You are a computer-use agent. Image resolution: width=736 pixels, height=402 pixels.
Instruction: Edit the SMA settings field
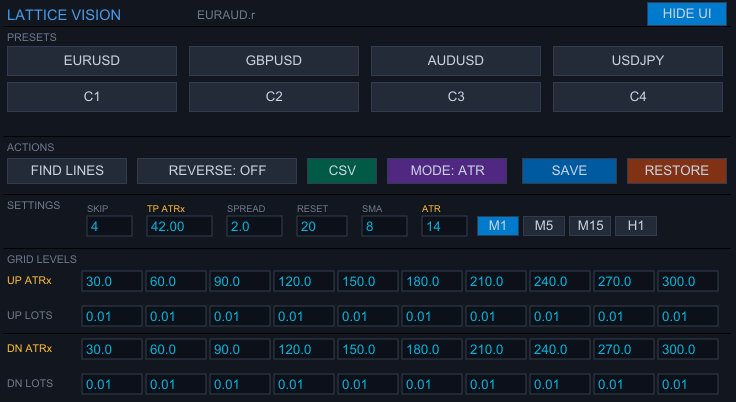pyautogui.click(x=384, y=227)
